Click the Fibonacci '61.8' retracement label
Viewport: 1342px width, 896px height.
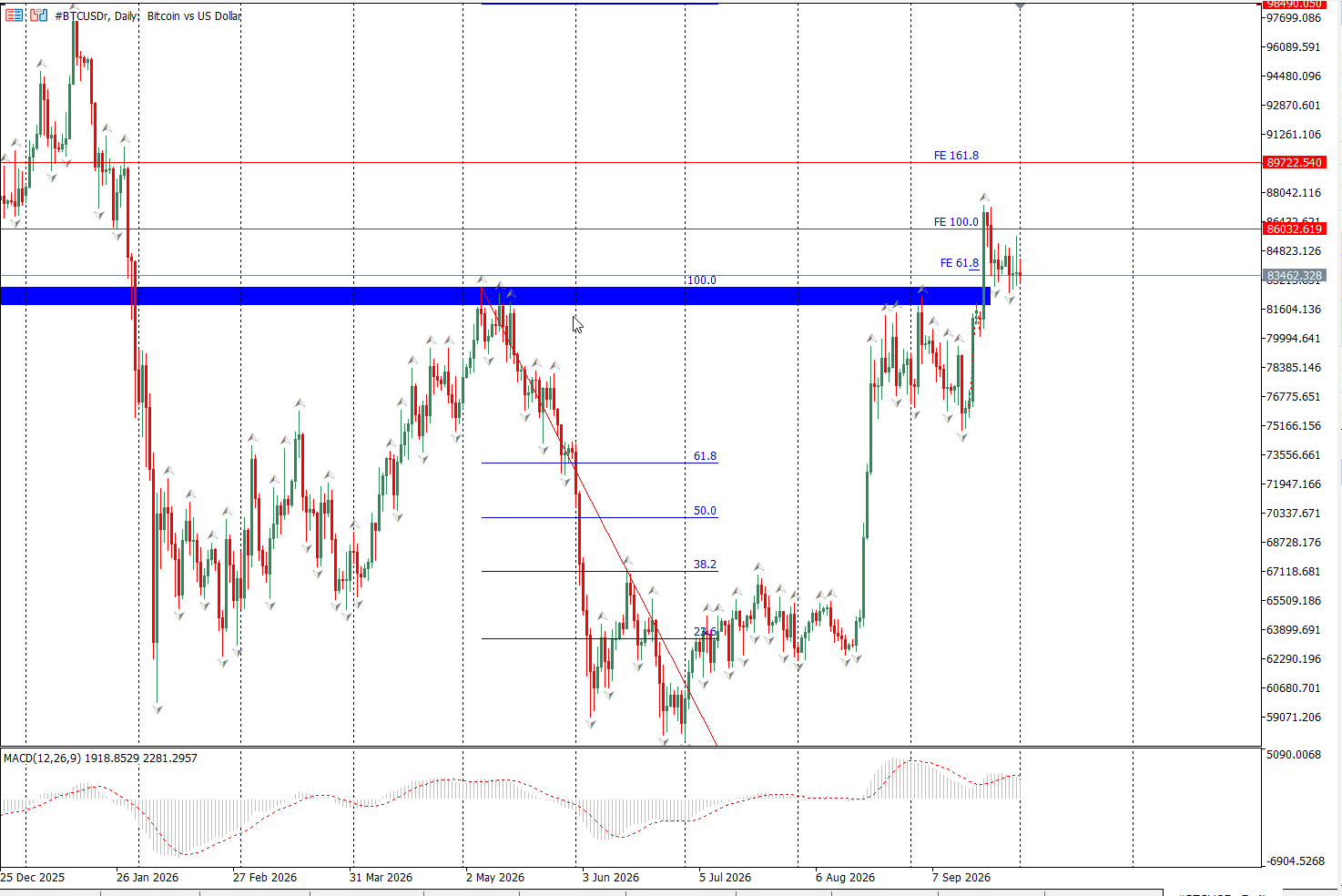point(705,456)
